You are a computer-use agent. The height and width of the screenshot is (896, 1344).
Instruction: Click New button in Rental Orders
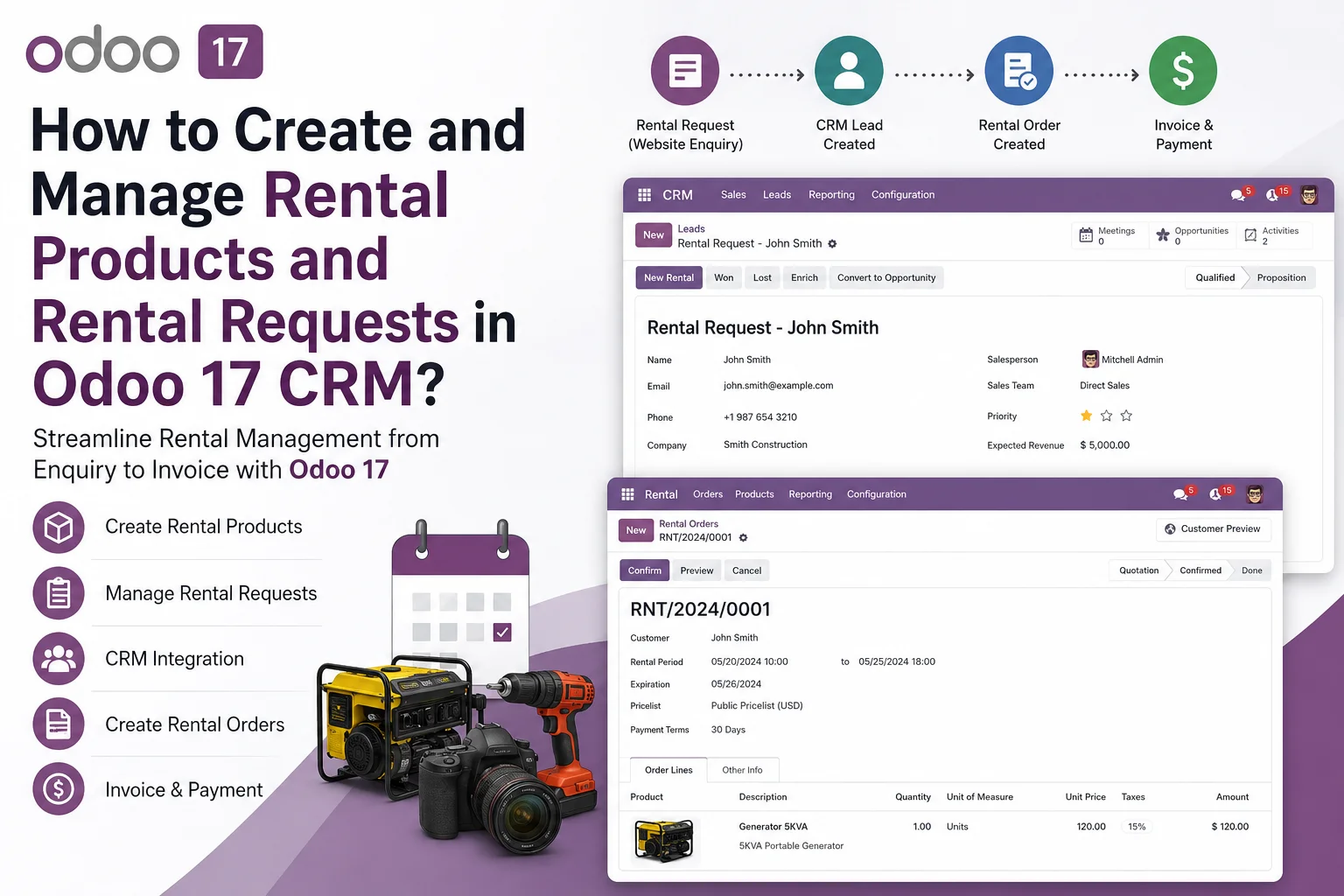click(636, 530)
